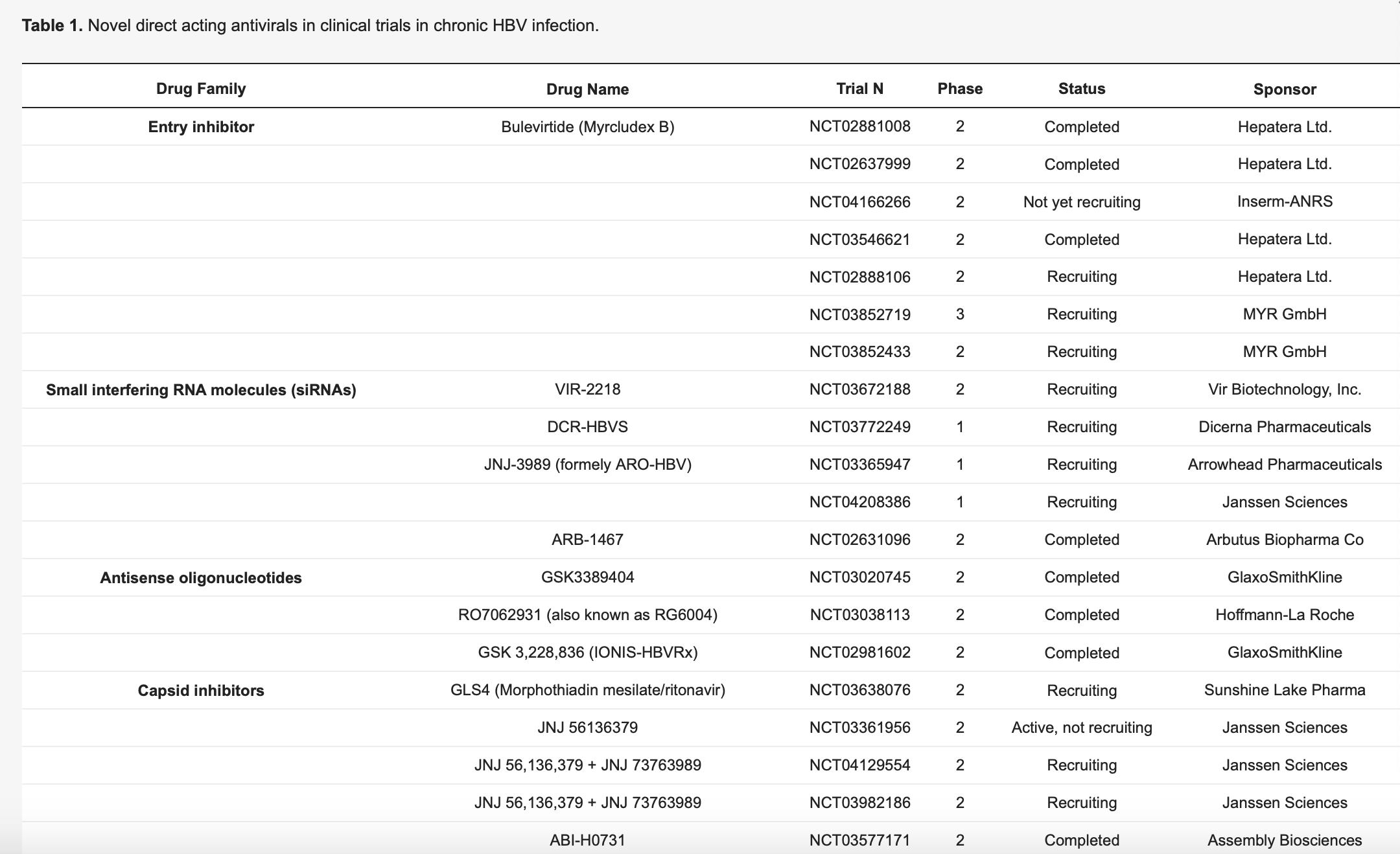Click the 'Status' column header
The image size is (1400, 854).
tap(1082, 89)
